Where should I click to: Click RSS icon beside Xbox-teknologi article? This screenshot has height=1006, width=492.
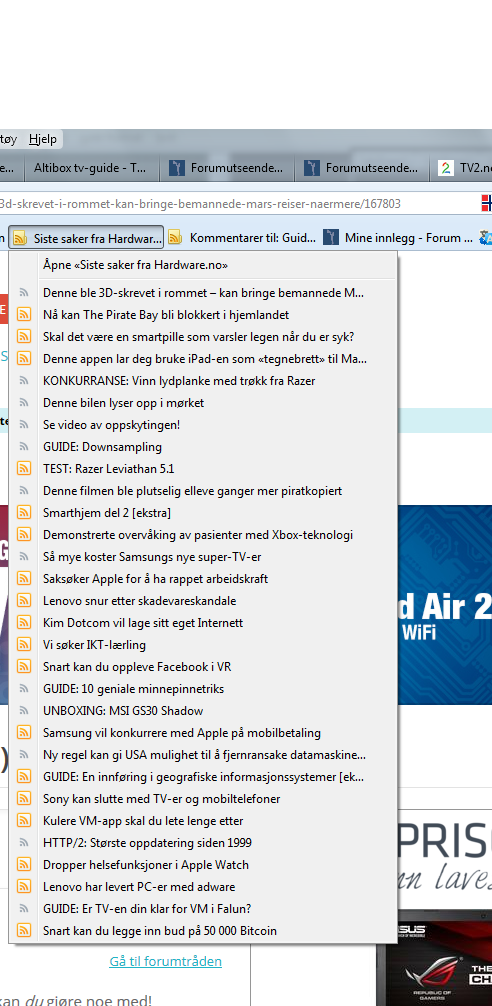click(24, 534)
